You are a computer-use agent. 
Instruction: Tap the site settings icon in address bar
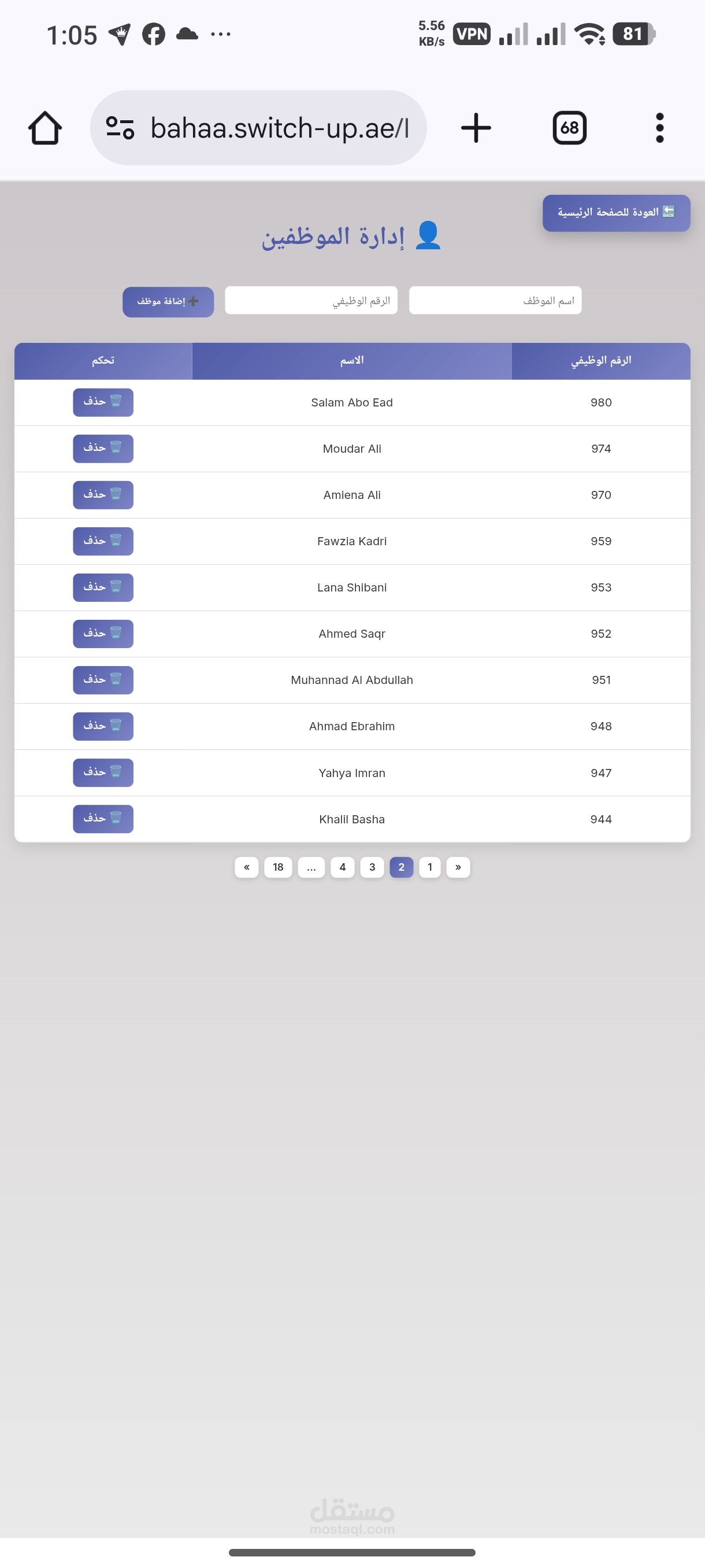pos(120,128)
